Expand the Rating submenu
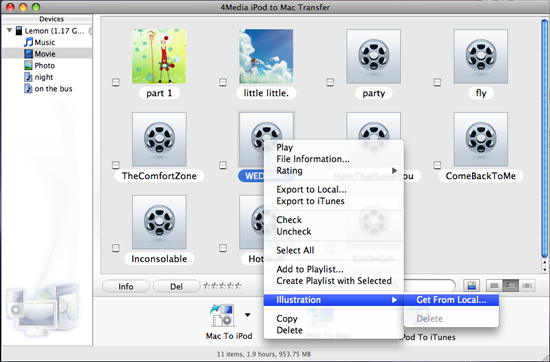Screen dimensions: 550x362 [x=334, y=171]
